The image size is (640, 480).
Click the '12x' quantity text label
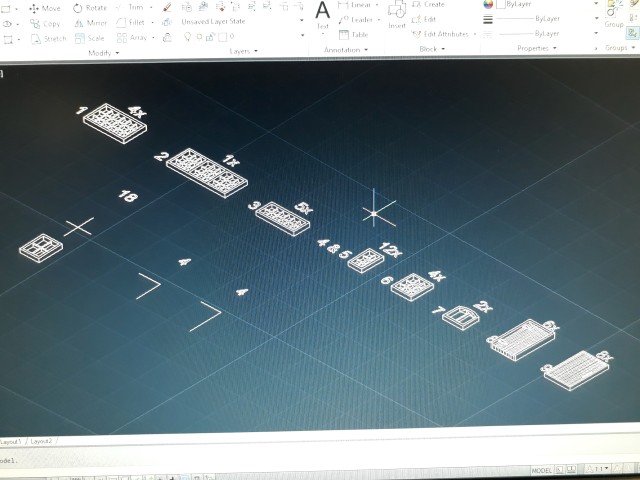390,249
